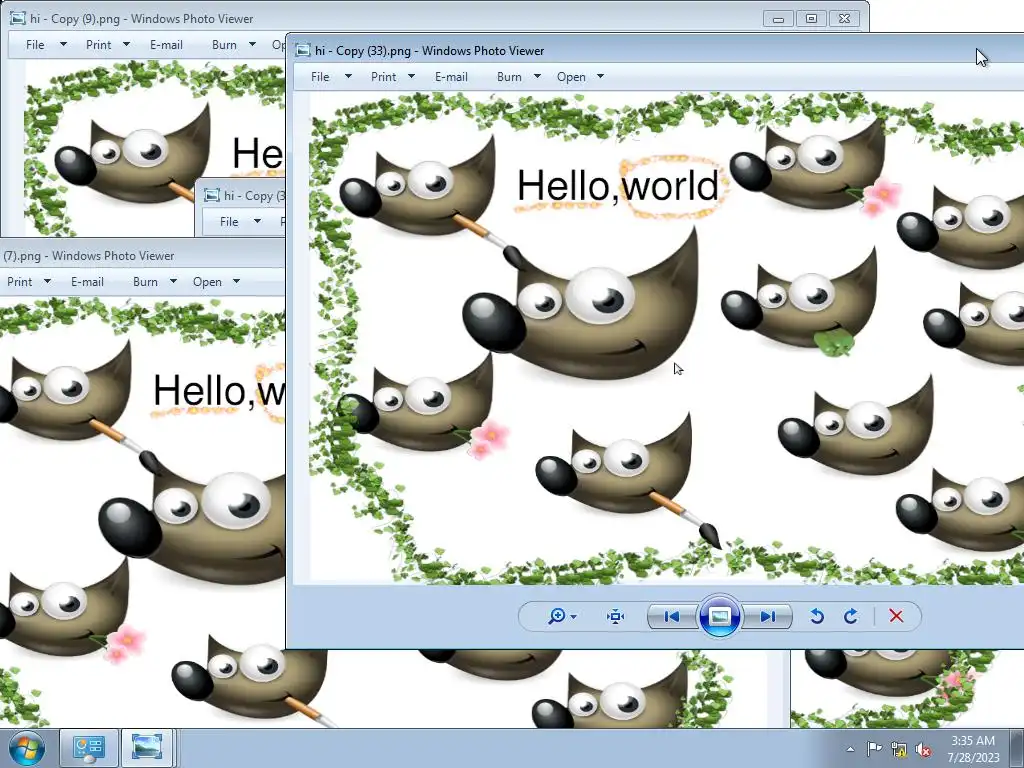
Task: Click the displayed image in Copy (33) viewer
Action: pos(666,336)
